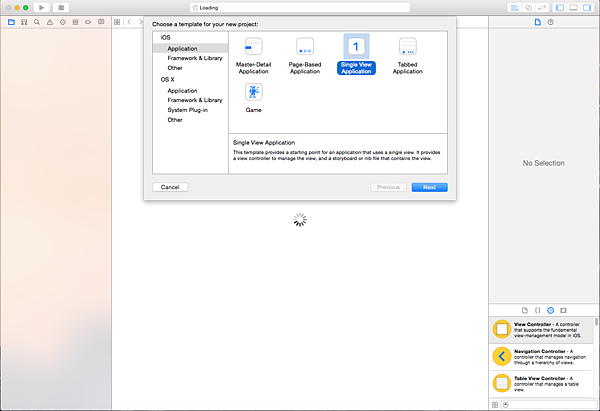Click the library filter search field
The image size is (600, 411).
(549, 404)
